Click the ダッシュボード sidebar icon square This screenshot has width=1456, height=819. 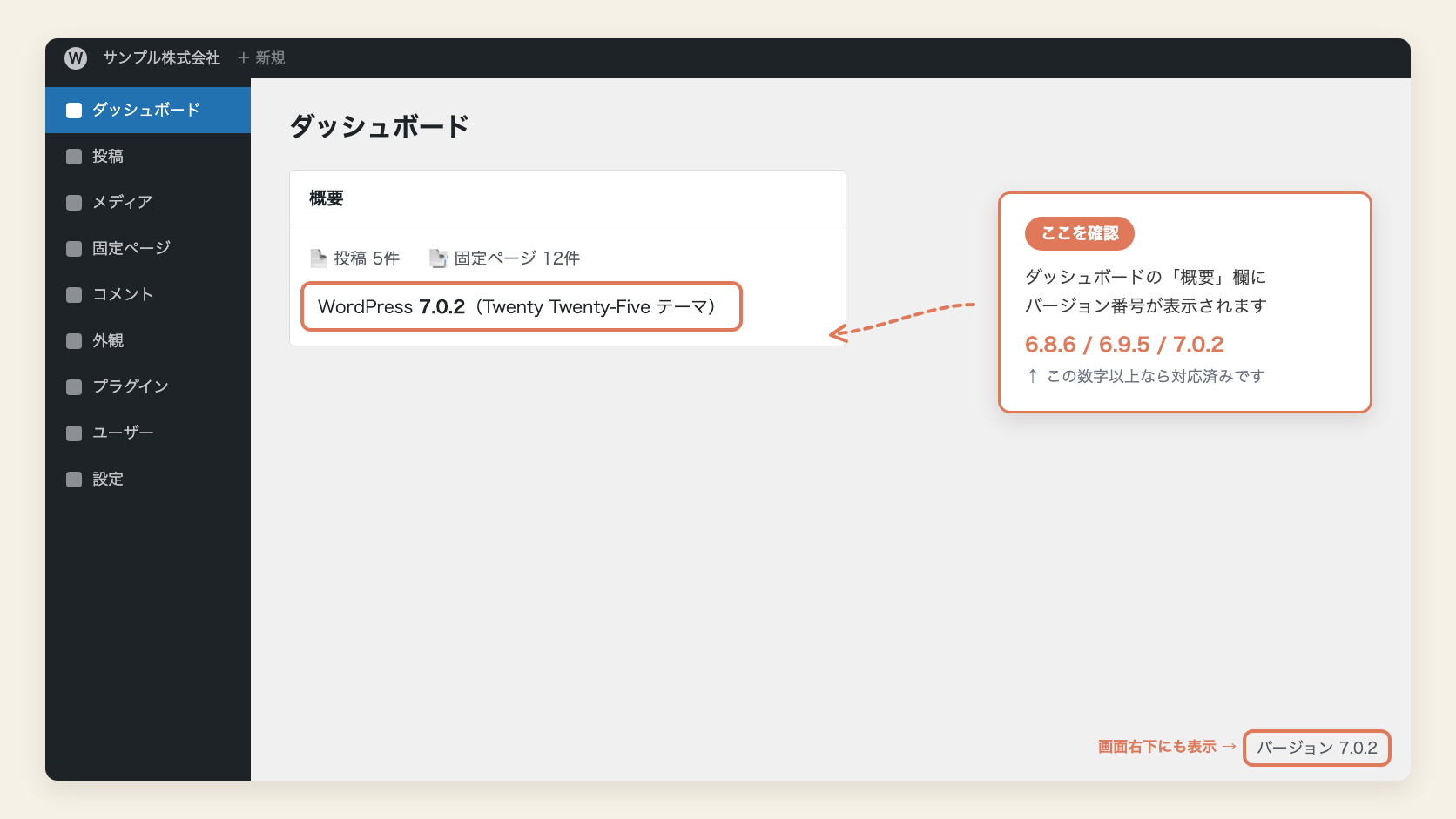(74, 111)
